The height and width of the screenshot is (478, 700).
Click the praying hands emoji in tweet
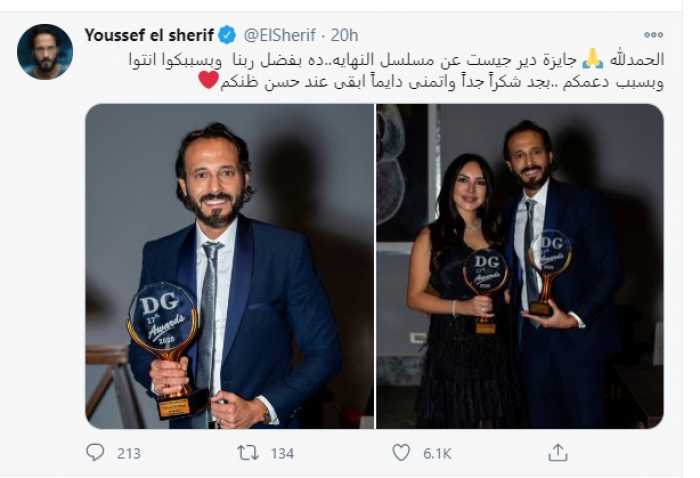click(593, 59)
